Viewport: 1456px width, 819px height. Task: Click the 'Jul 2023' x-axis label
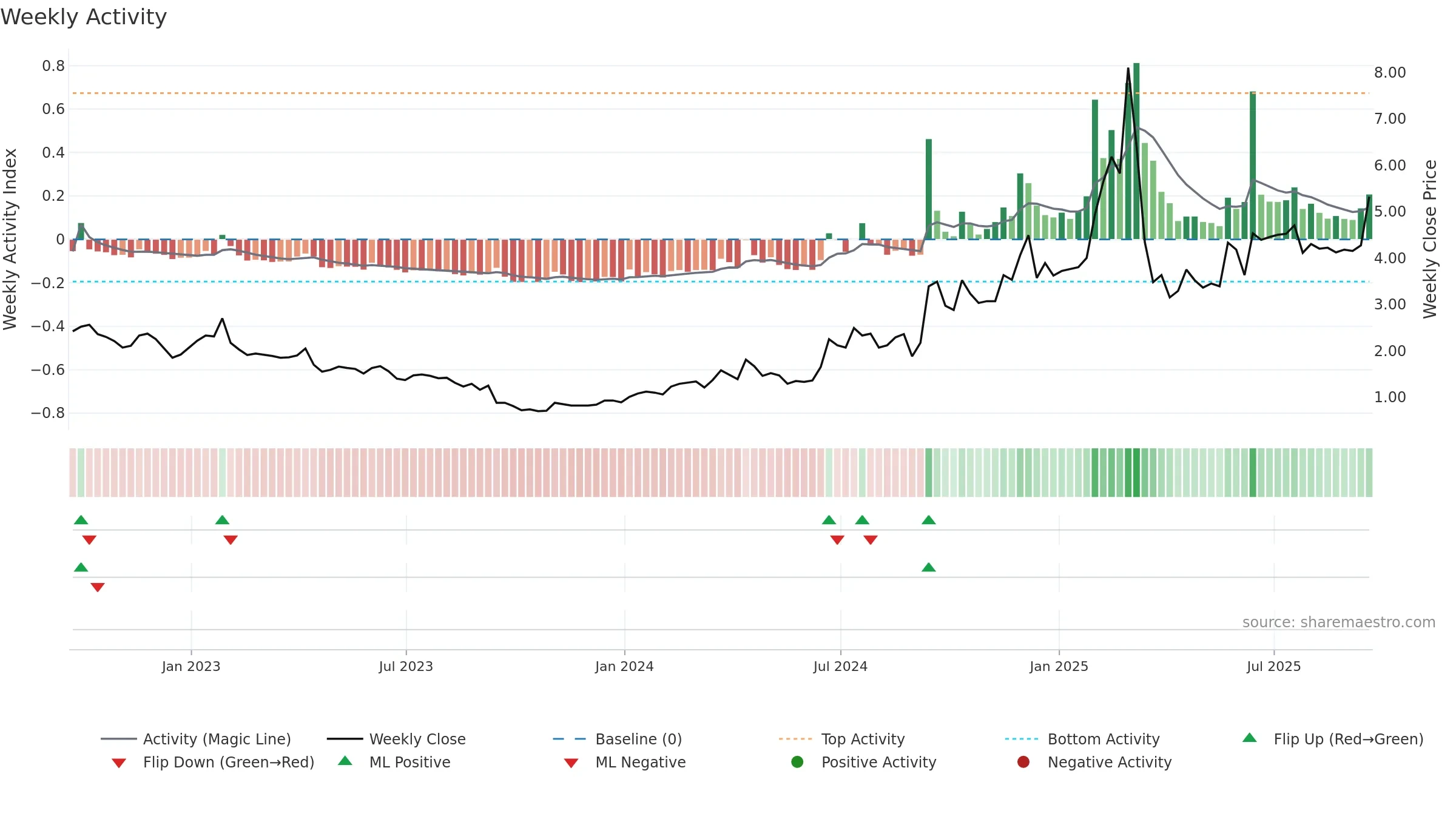click(406, 666)
